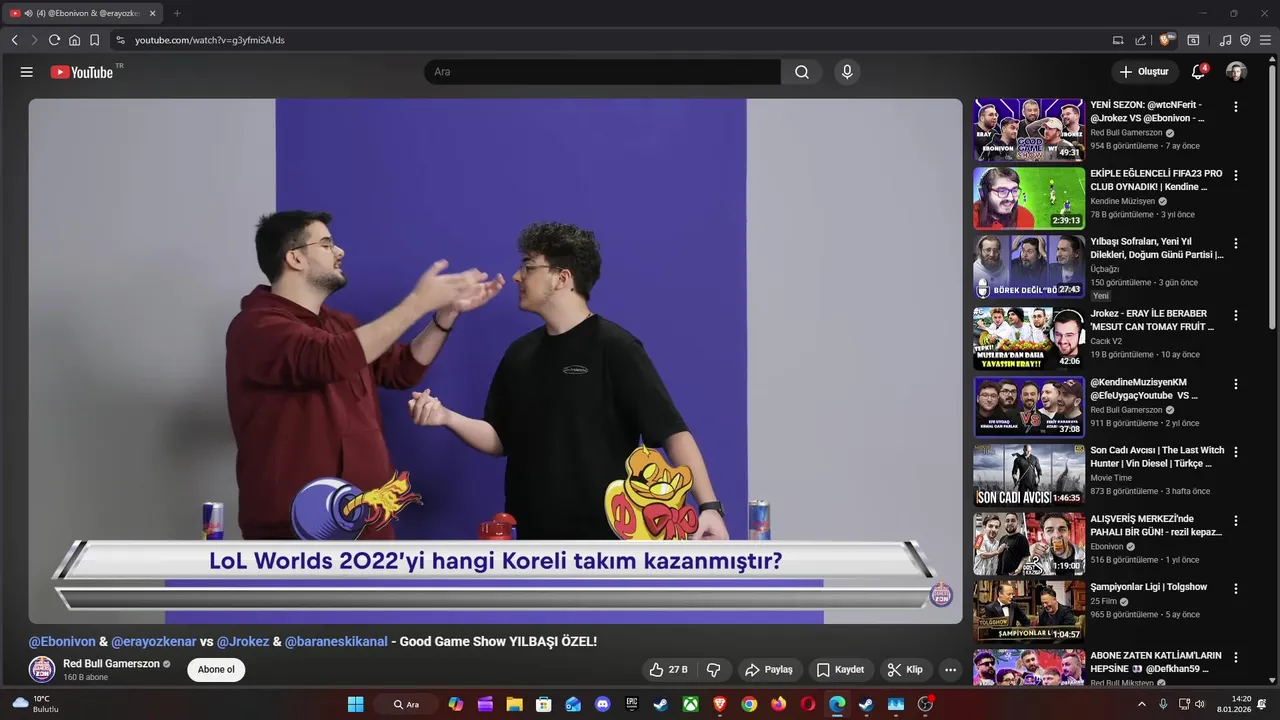Save video with Kaydet button
The height and width of the screenshot is (720, 1280).
[840, 669]
